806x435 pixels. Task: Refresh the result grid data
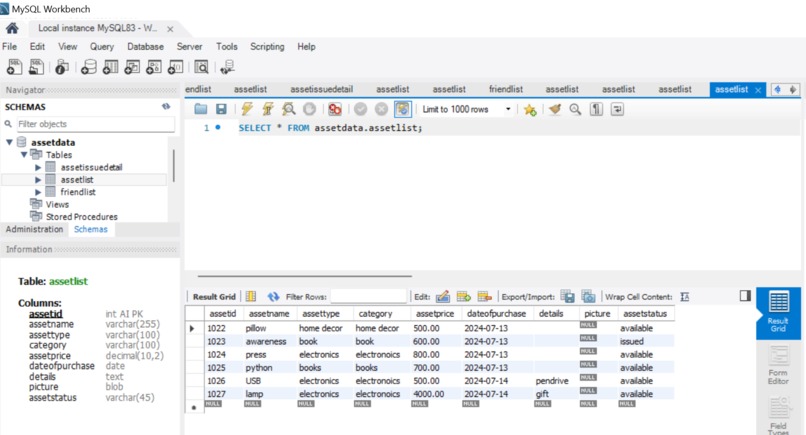(273, 296)
